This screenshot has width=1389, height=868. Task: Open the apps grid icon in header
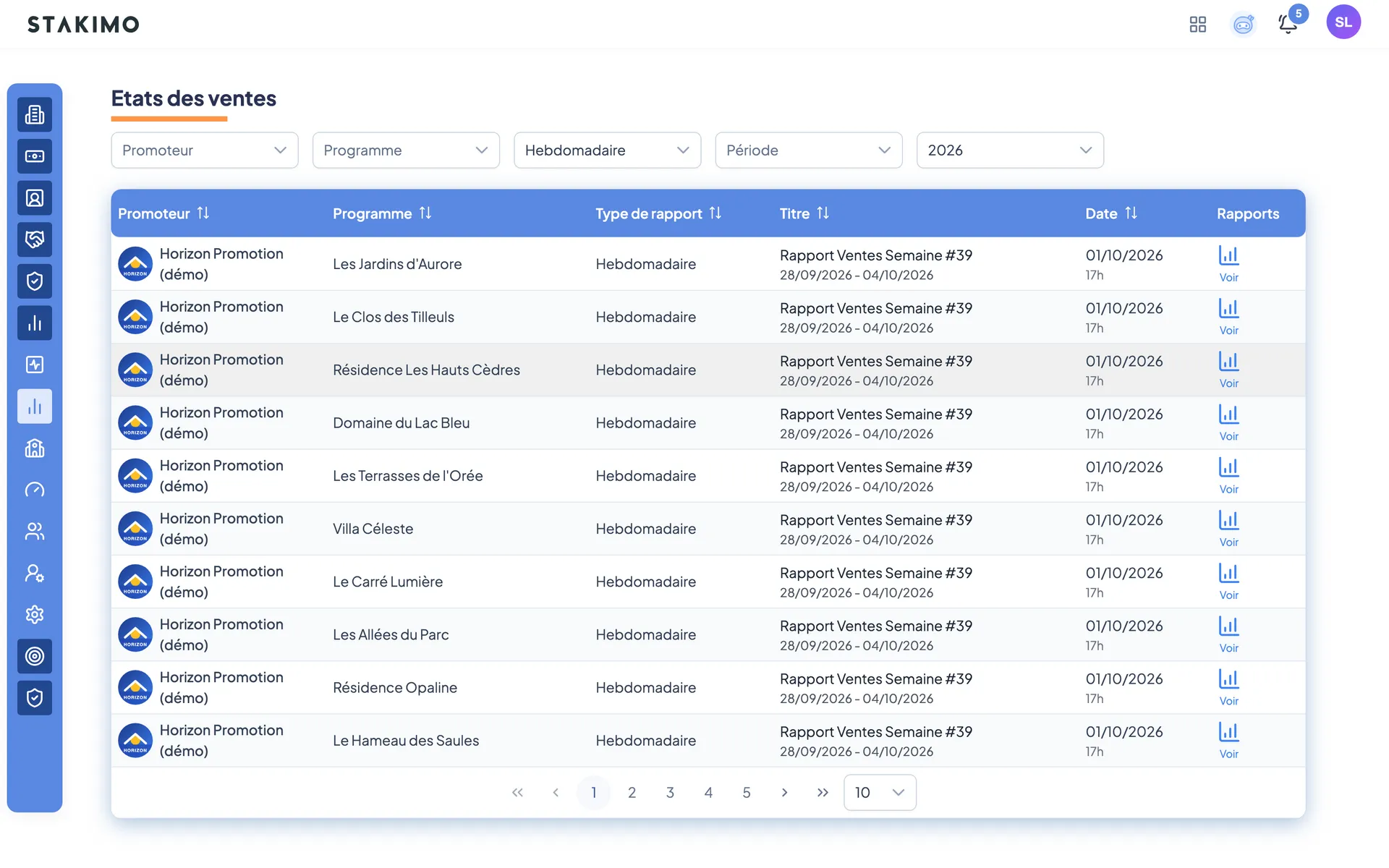pos(1198,24)
